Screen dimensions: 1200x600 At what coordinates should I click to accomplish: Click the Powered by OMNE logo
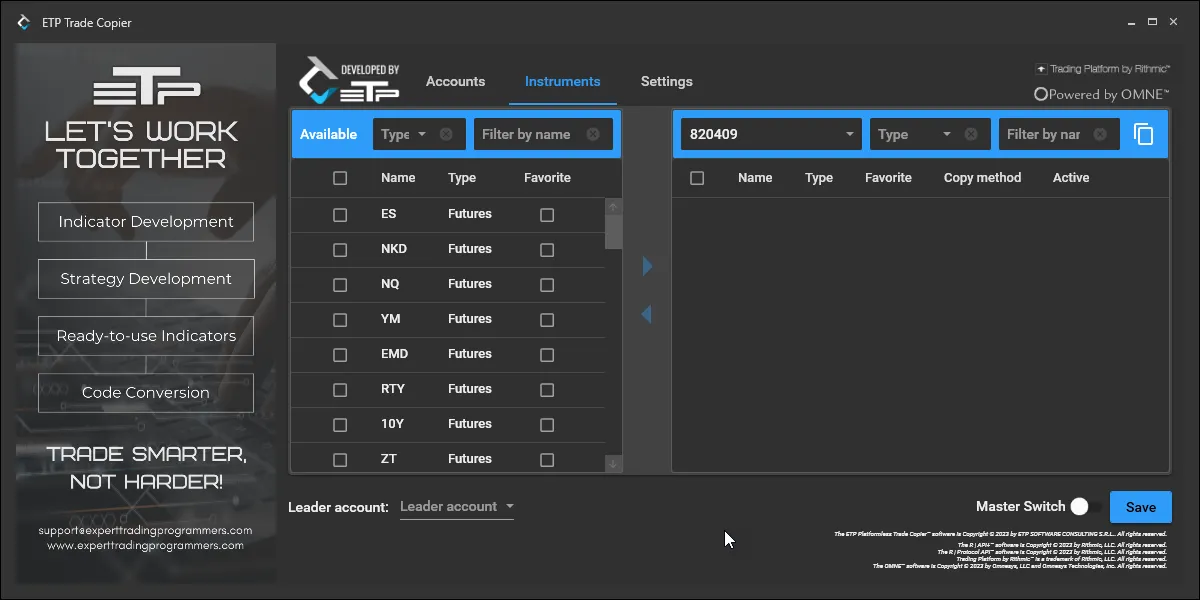point(1101,94)
